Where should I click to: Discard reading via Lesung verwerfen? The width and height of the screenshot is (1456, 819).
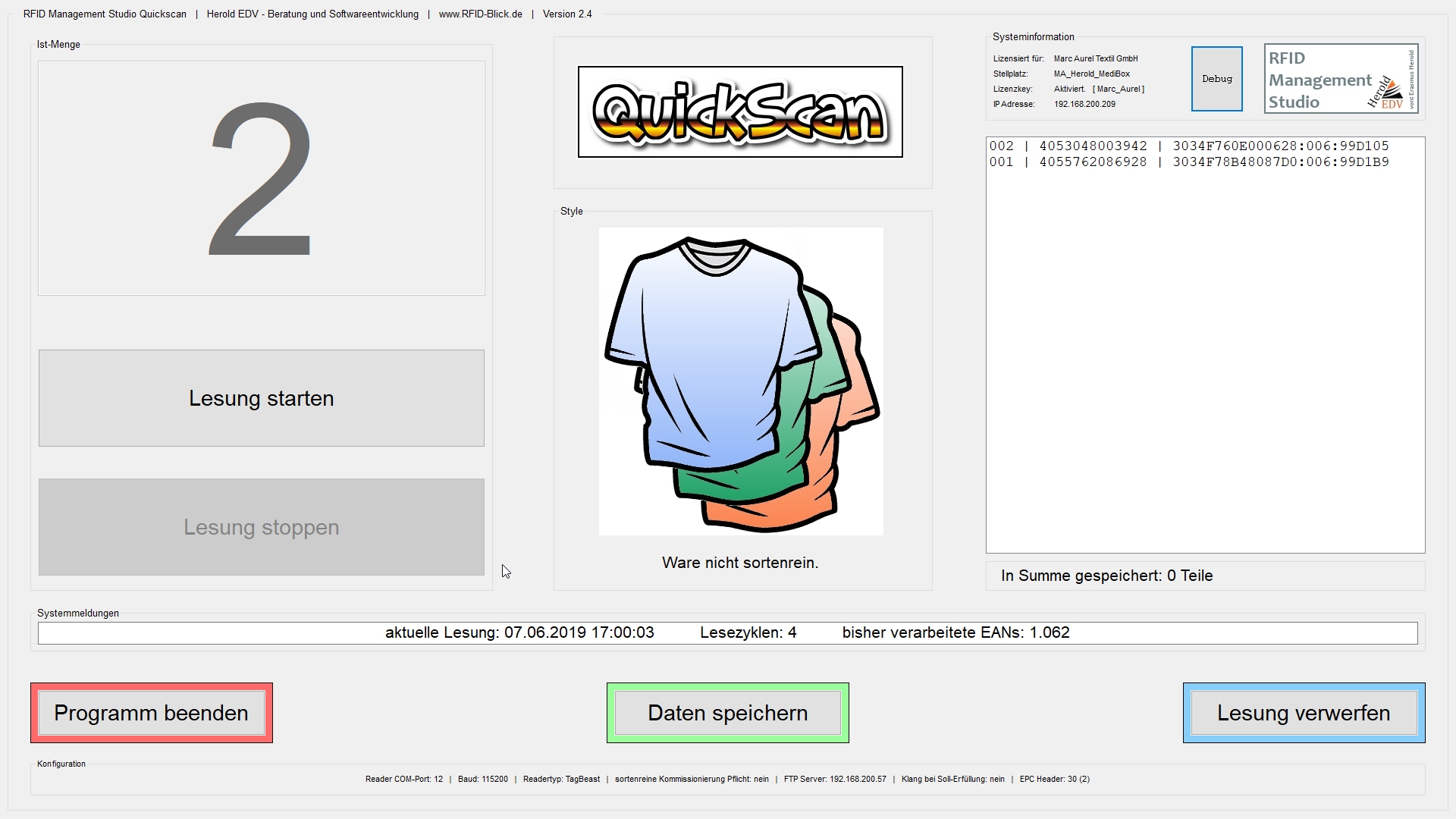pos(1304,713)
